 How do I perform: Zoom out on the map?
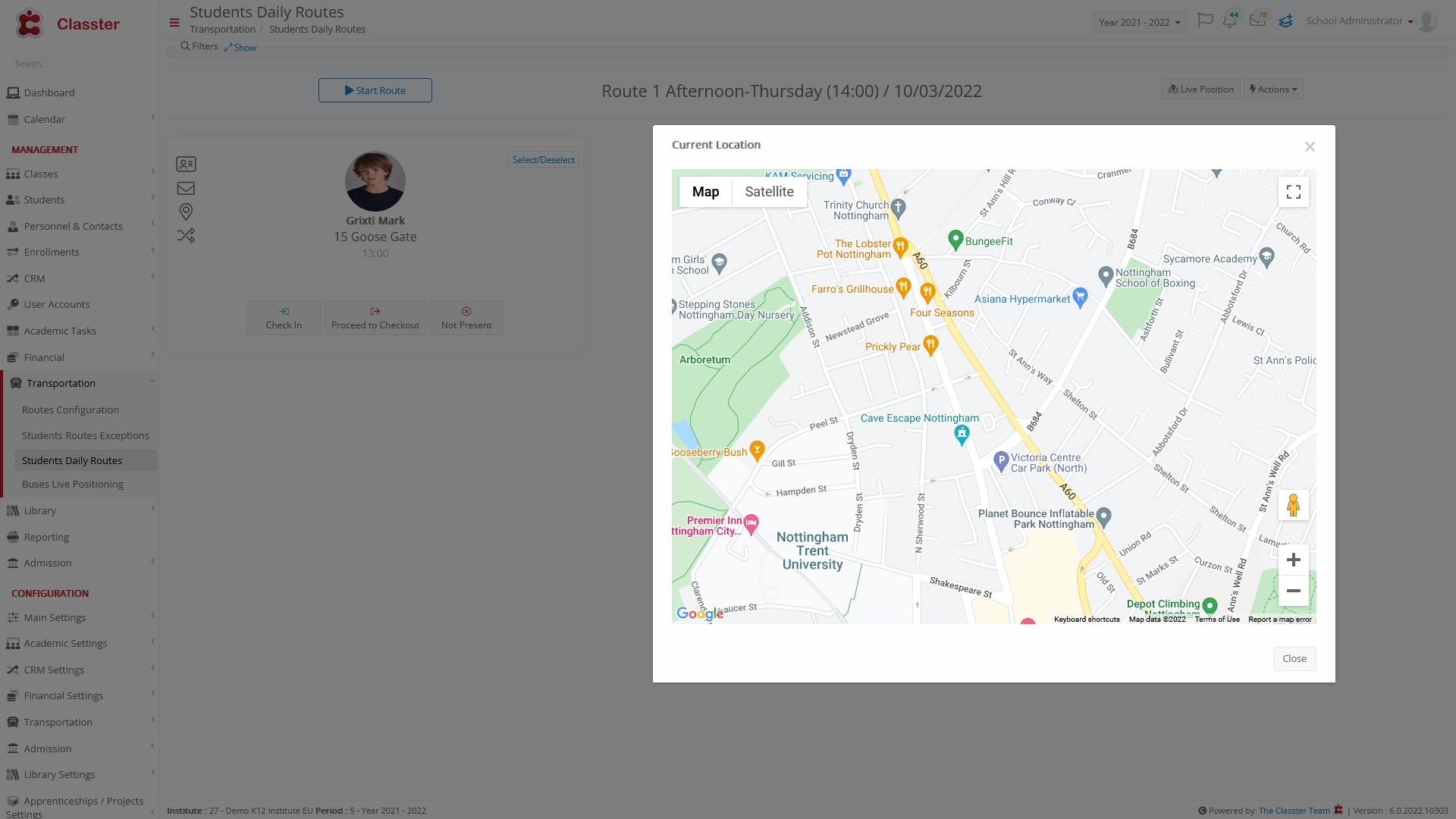[1293, 591]
